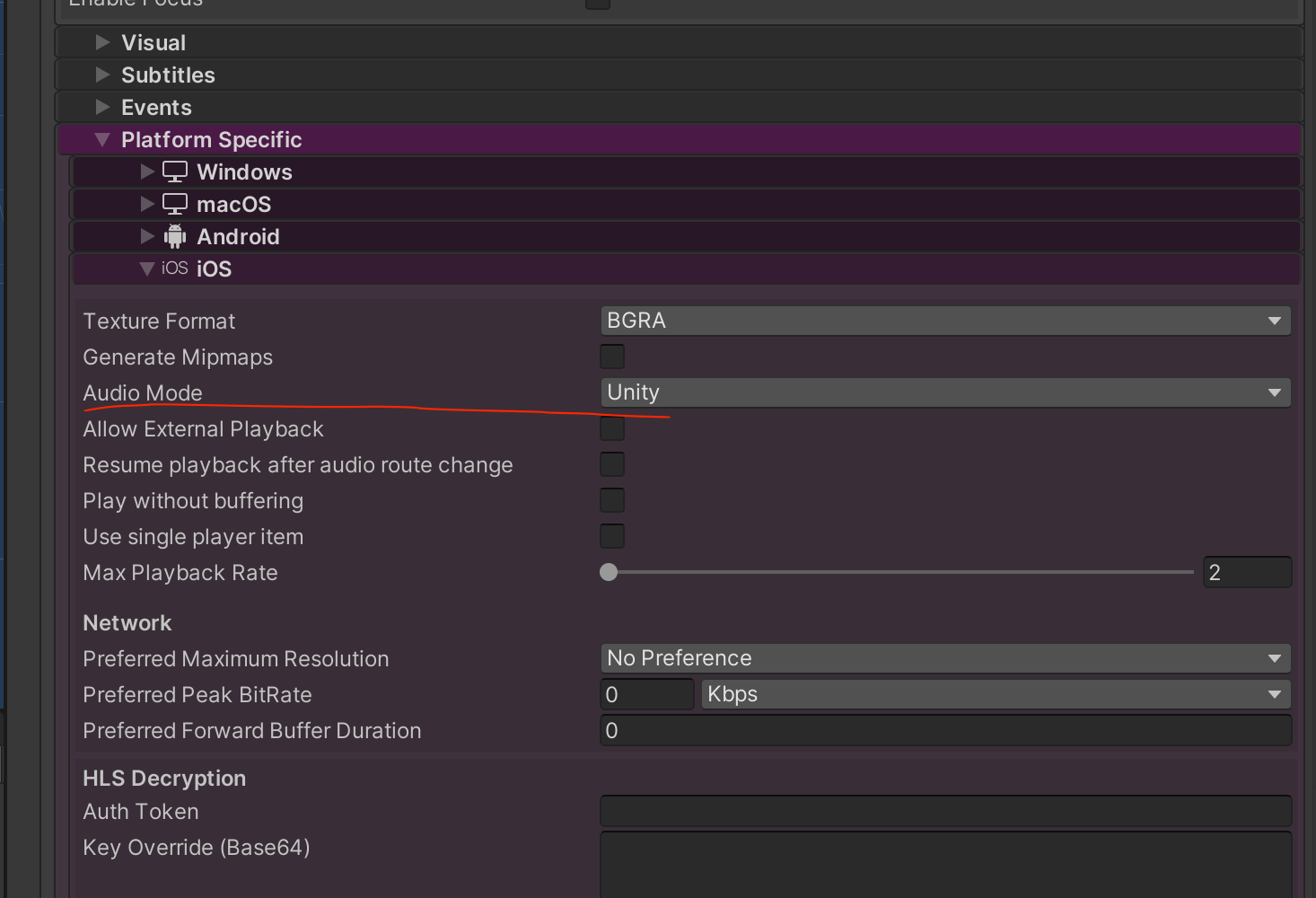
Task: Enable Use single player item
Action: coord(611,536)
